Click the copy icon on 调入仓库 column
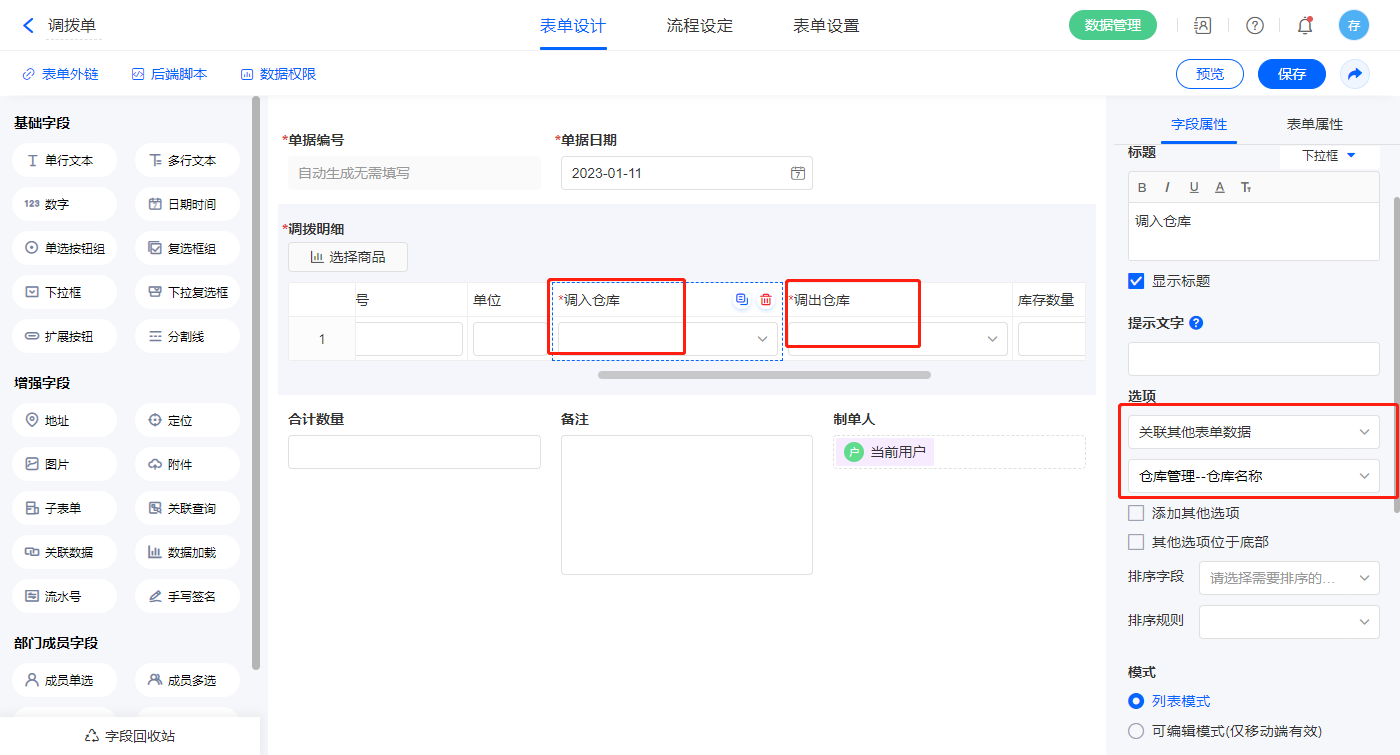The height and width of the screenshot is (755, 1400). click(741, 299)
